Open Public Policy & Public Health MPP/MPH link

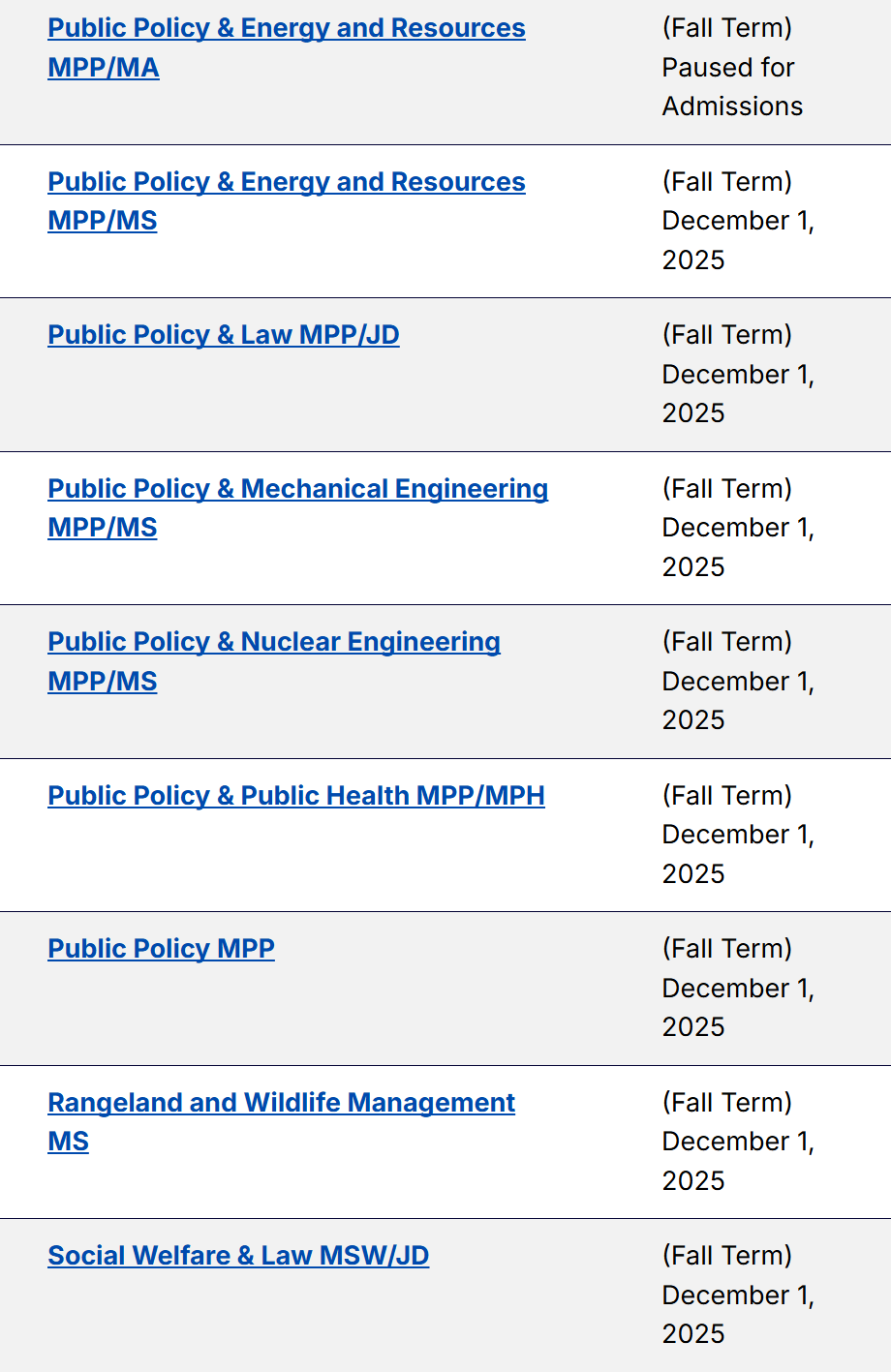pyautogui.click(x=295, y=796)
